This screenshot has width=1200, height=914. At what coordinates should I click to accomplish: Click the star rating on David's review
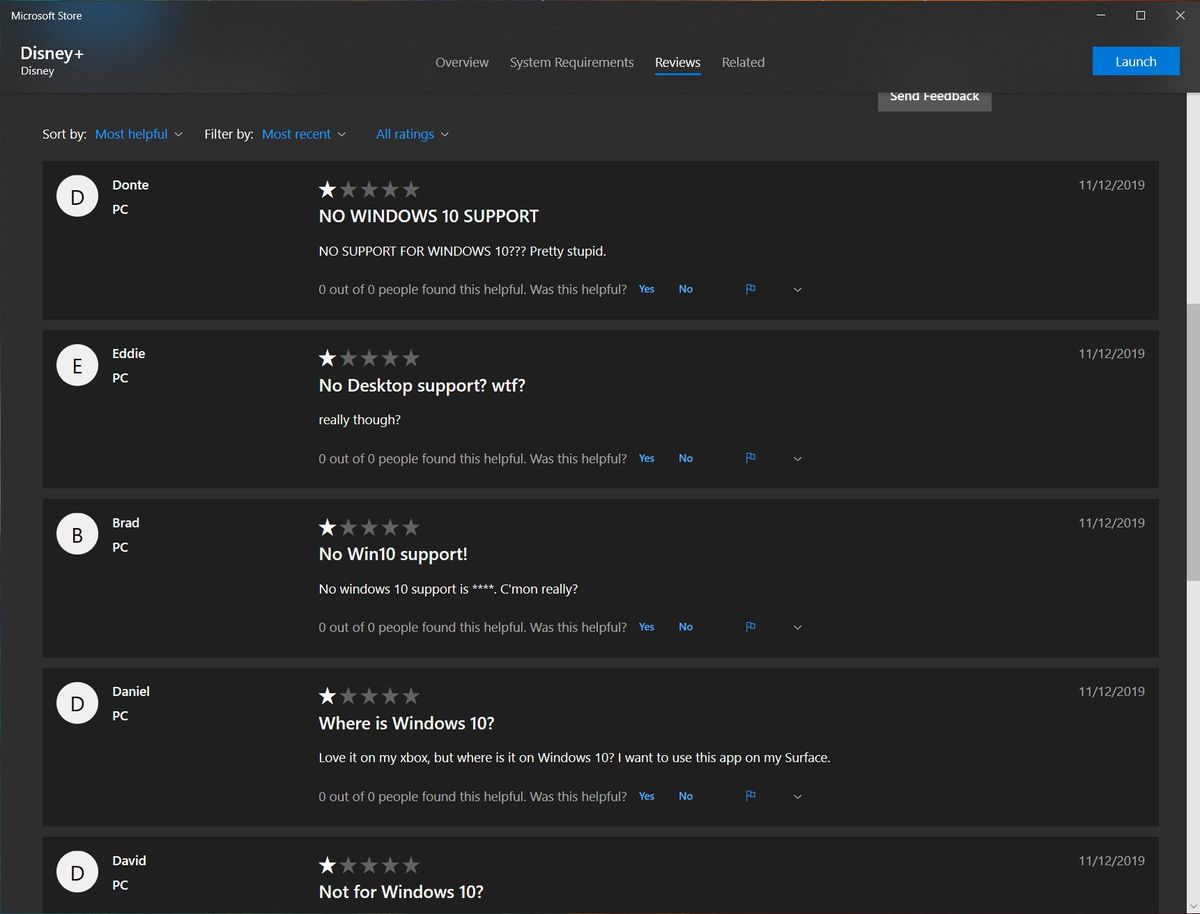[x=369, y=865]
